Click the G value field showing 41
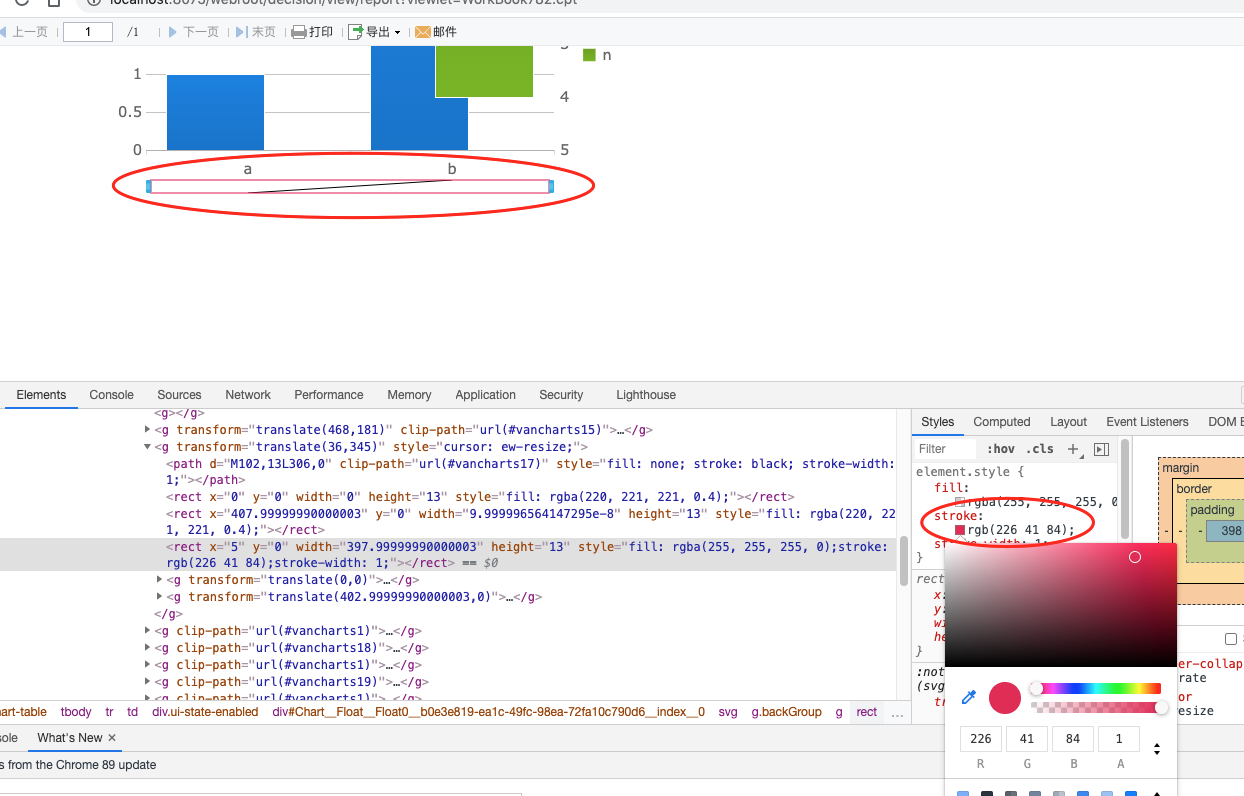 pyautogui.click(x=1027, y=739)
